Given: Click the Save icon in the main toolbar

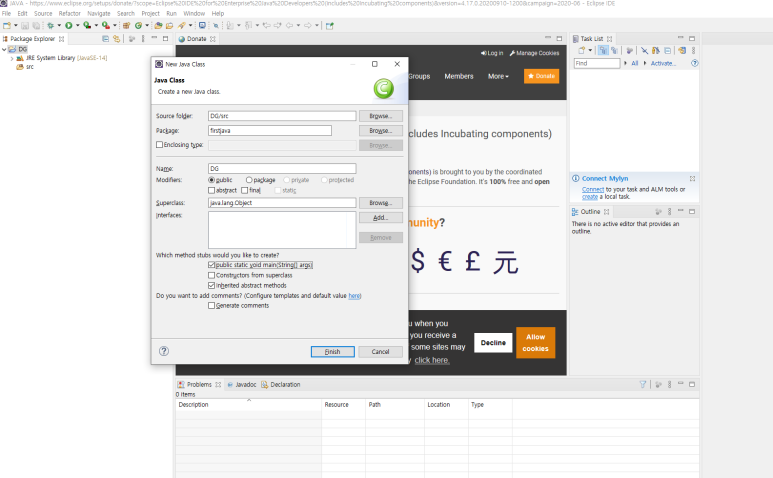Looking at the screenshot, I should click(x=25, y=26).
